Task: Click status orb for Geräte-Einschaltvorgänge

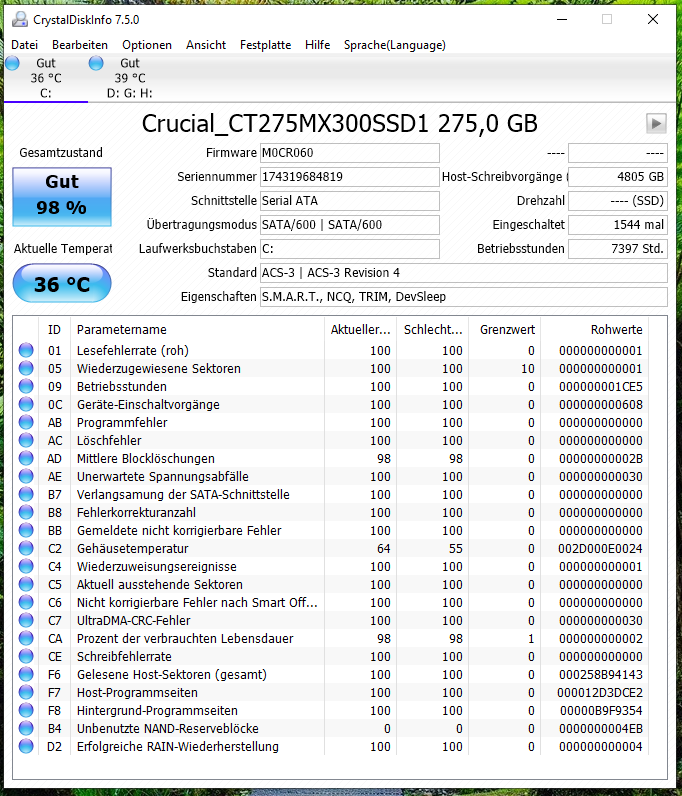Action: pos(26,404)
